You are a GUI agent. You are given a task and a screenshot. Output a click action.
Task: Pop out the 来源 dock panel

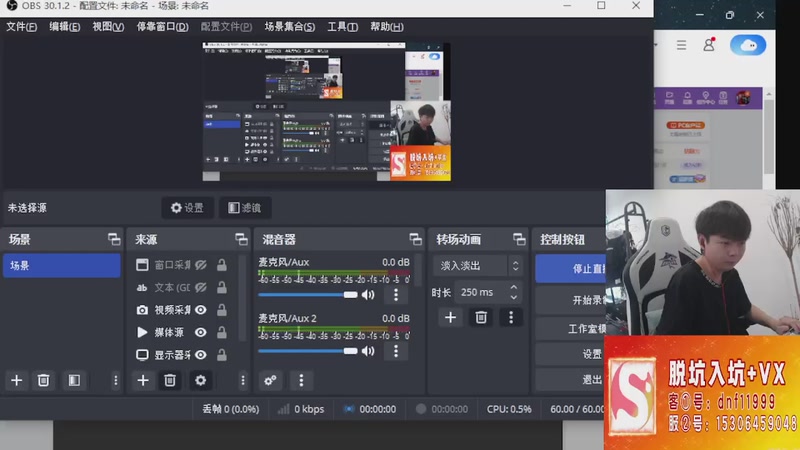click(241, 239)
